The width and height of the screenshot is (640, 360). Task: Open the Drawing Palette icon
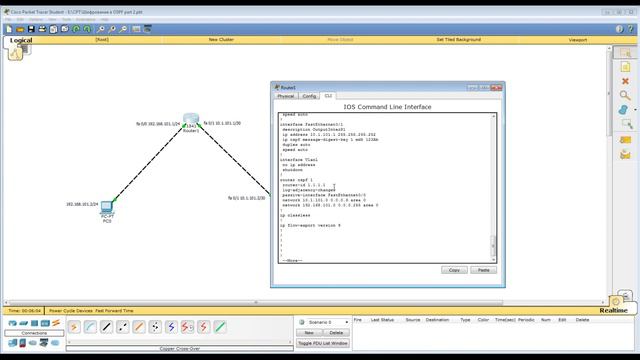click(x=136, y=29)
